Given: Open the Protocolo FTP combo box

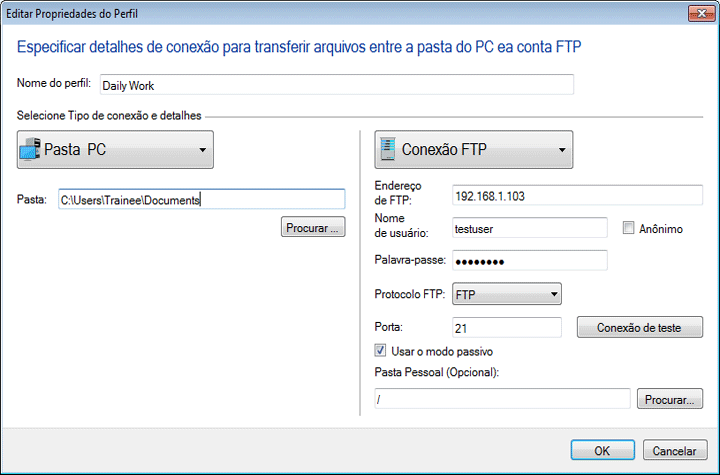Looking at the screenshot, I should tap(506, 294).
